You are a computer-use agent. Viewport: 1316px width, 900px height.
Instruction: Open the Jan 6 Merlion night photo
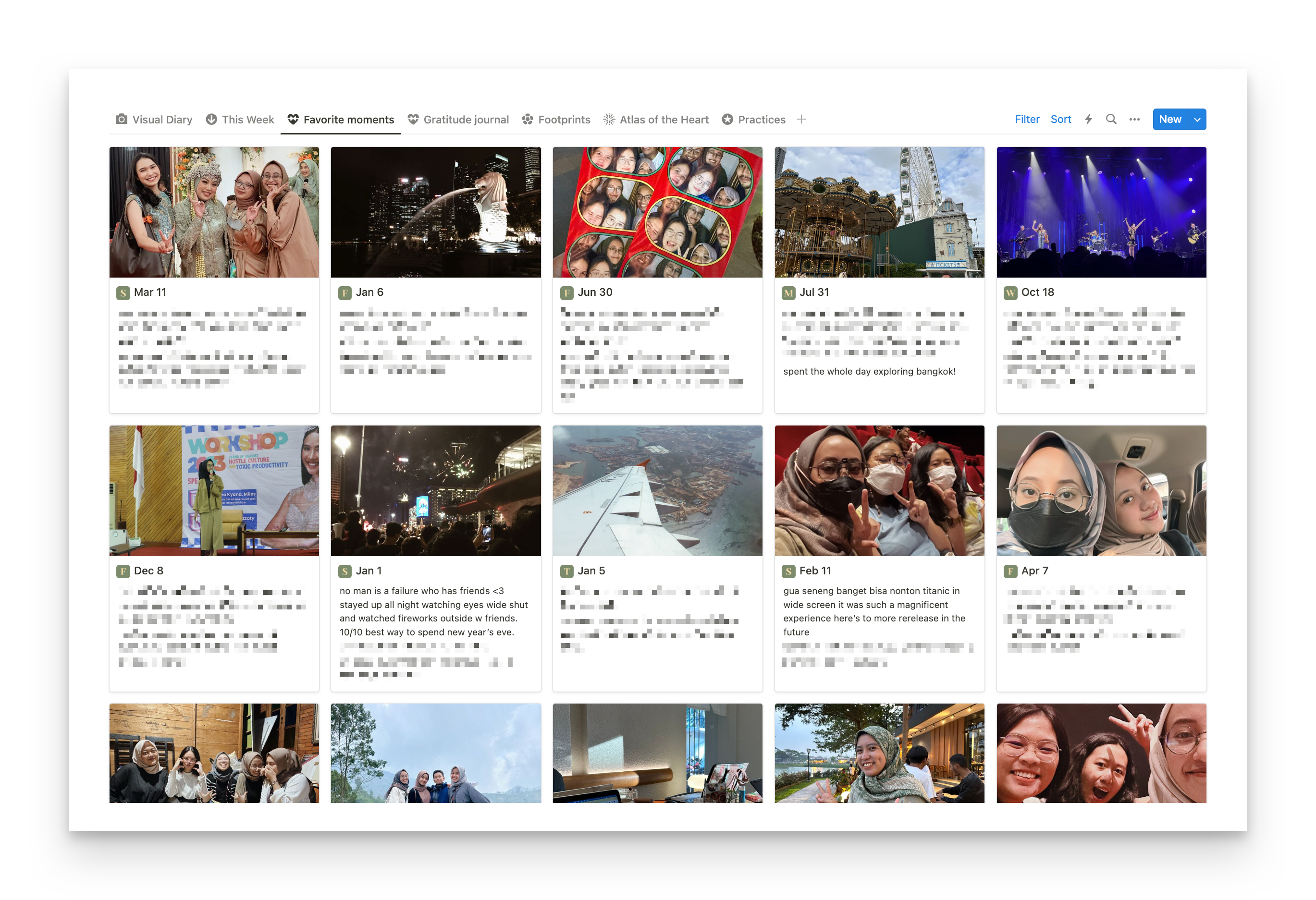point(436,212)
